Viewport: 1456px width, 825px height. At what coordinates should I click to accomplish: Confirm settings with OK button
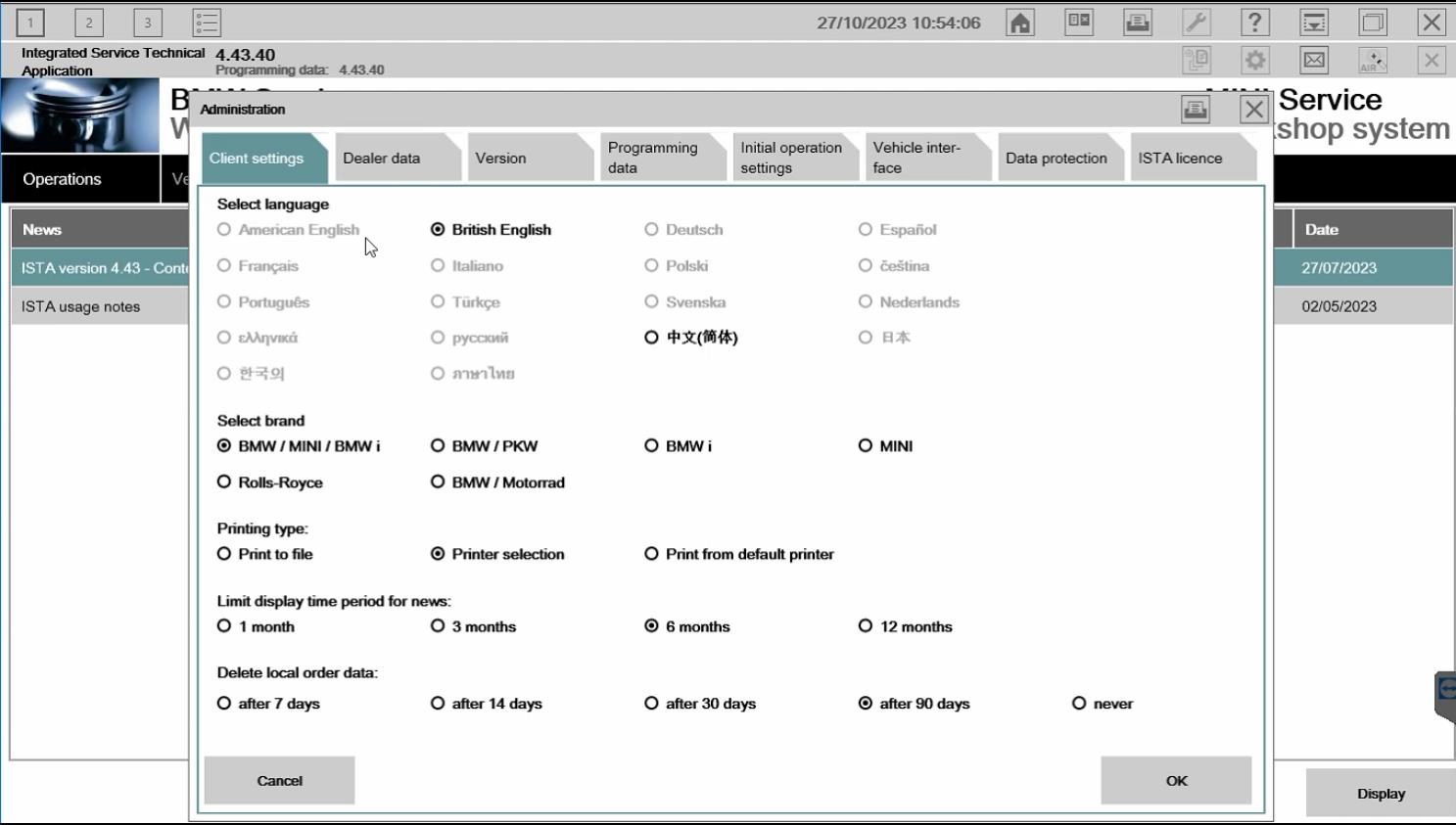(x=1176, y=780)
